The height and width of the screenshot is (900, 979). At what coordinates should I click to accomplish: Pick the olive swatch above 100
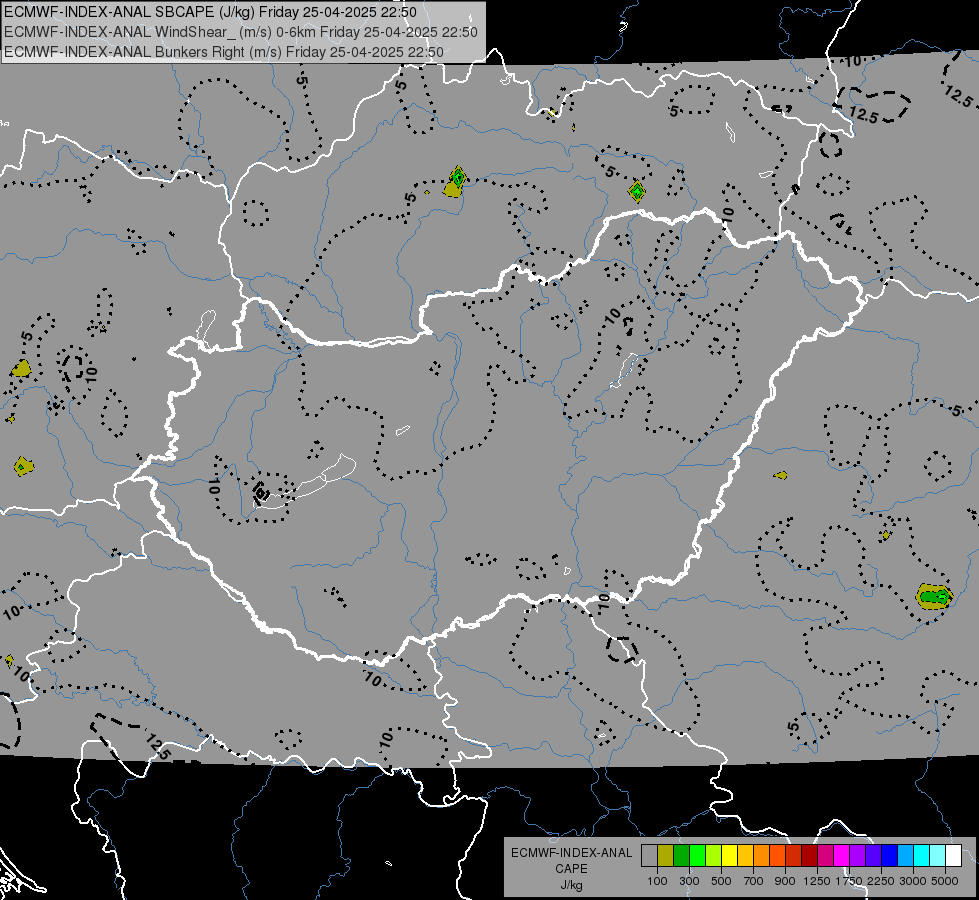click(x=666, y=856)
